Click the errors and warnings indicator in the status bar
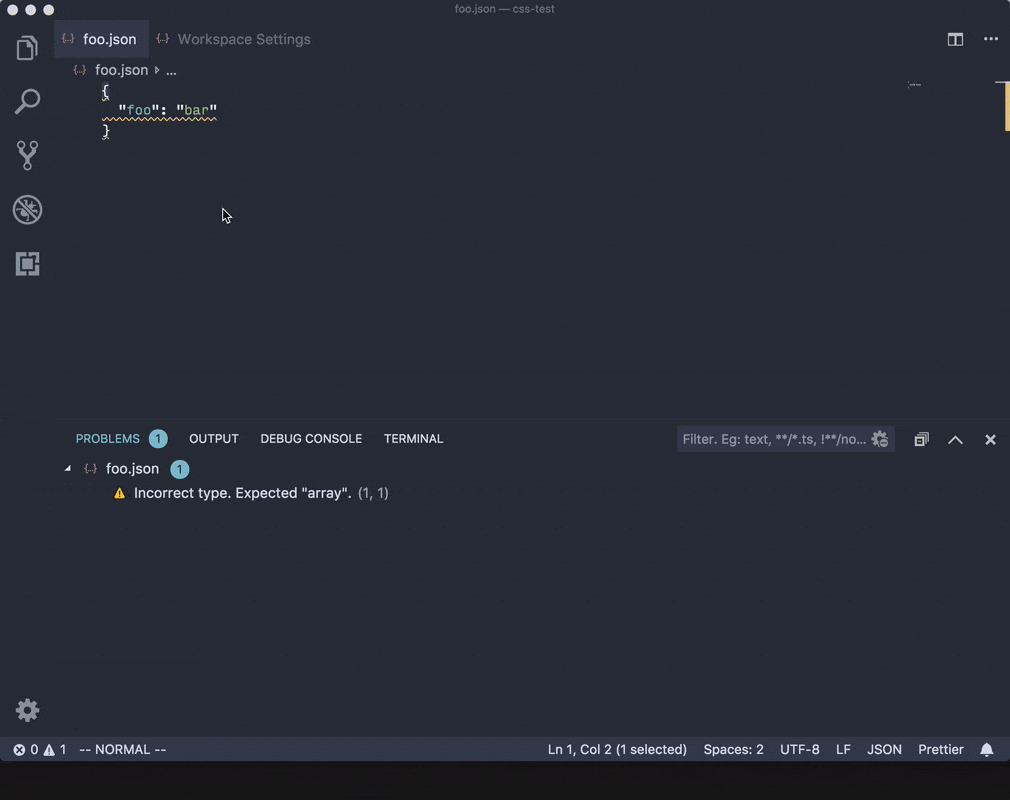The height and width of the screenshot is (800, 1010). [38, 749]
